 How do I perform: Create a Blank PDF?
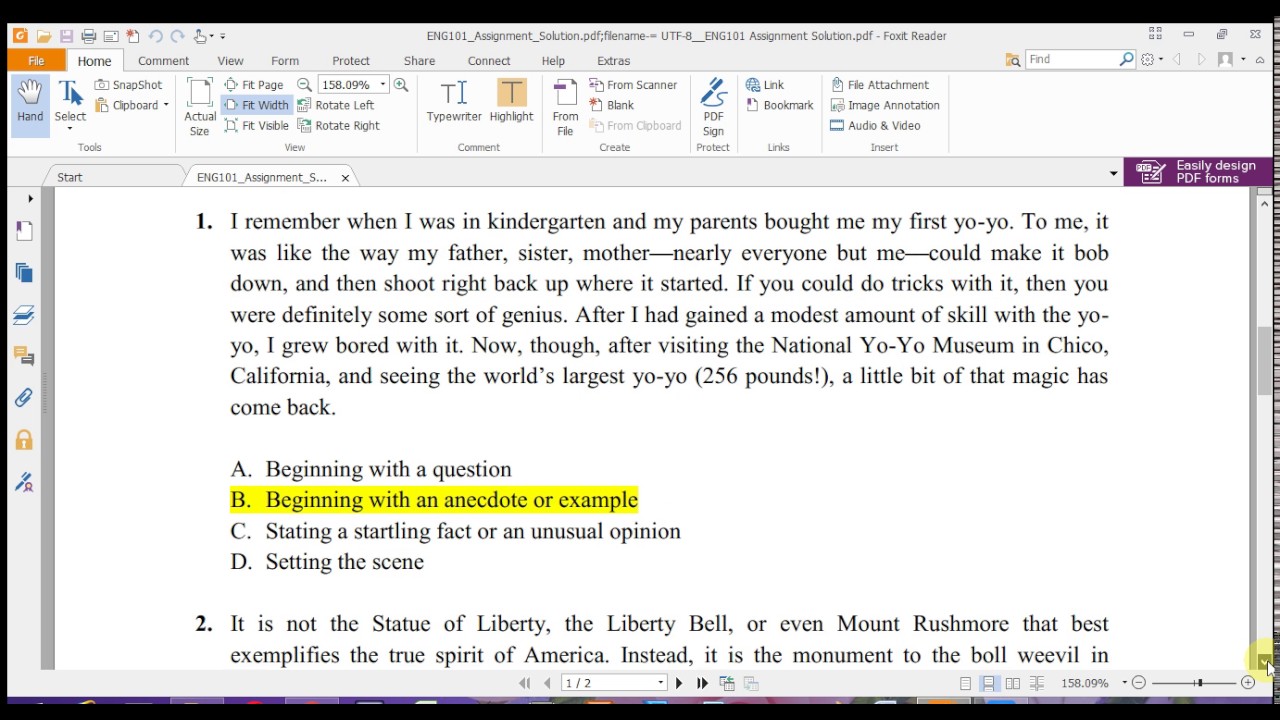pos(612,105)
